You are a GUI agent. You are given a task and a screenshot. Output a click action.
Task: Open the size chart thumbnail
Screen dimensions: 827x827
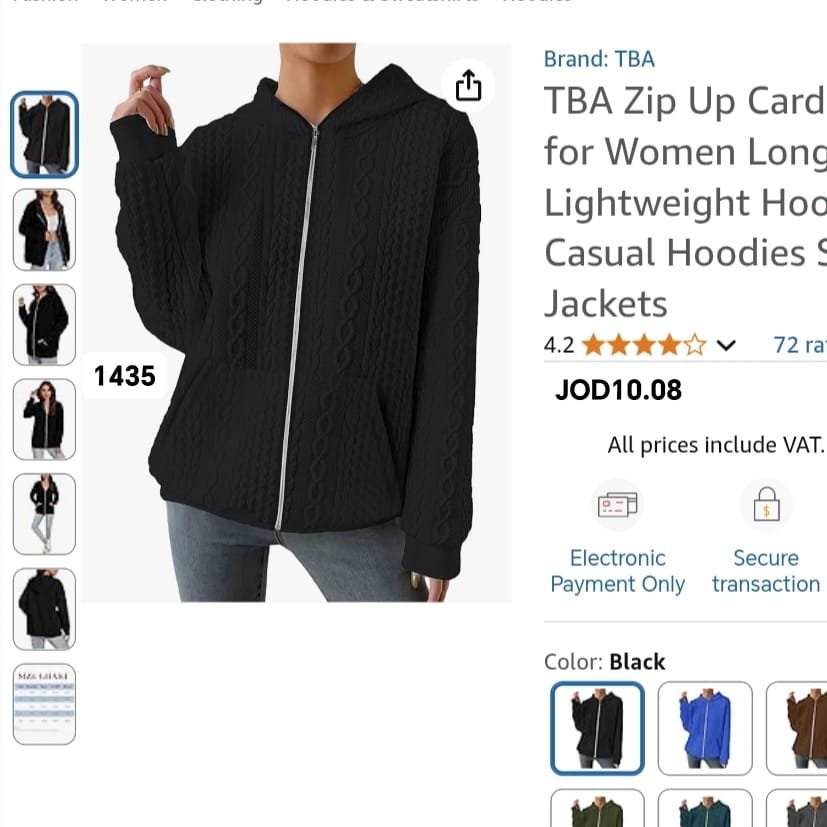coord(44,704)
